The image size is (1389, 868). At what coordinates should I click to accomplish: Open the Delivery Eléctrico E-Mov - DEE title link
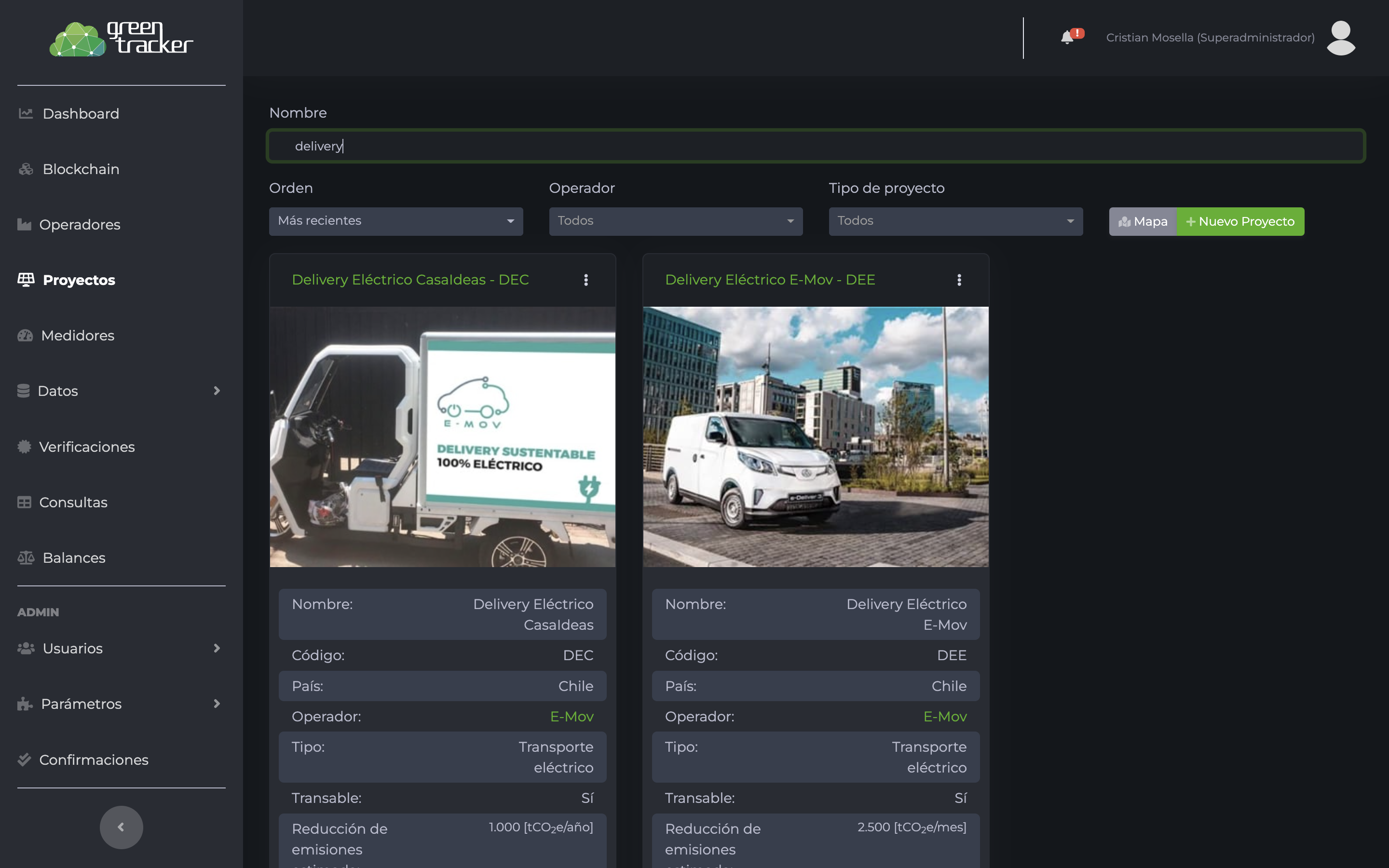click(770, 280)
